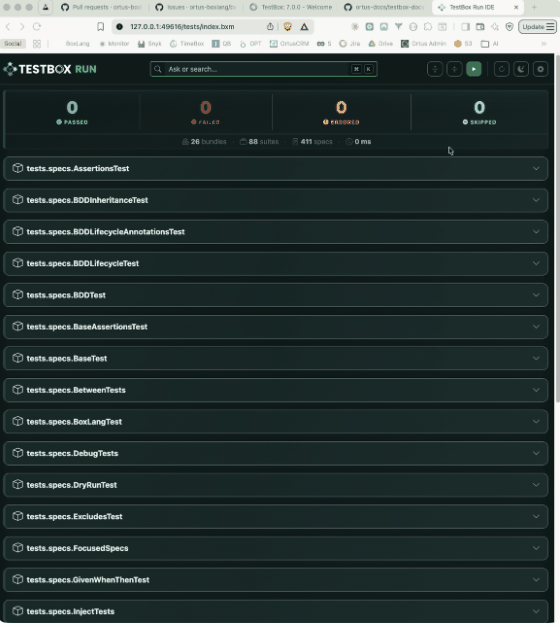Screen dimensions: 560x626
Task: Click the tests.specs.GivenWhenThenTest bundle icon
Action: [18, 579]
